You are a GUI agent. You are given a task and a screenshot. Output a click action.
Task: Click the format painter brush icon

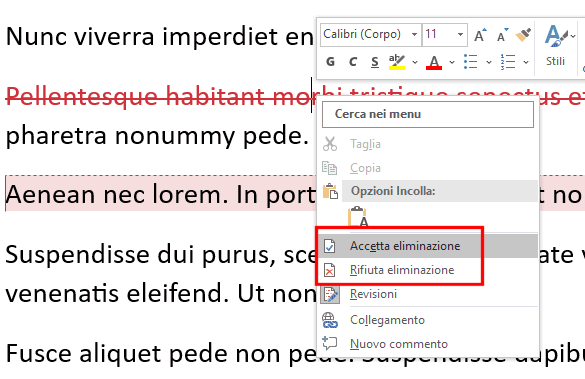(x=523, y=35)
